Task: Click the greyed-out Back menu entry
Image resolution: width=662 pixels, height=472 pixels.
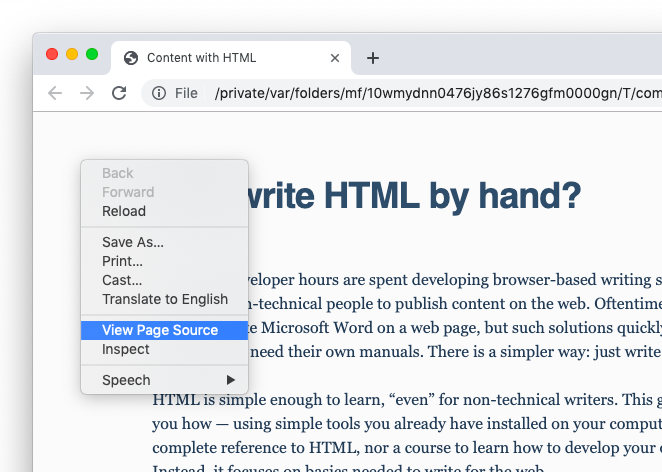Action: [165, 173]
